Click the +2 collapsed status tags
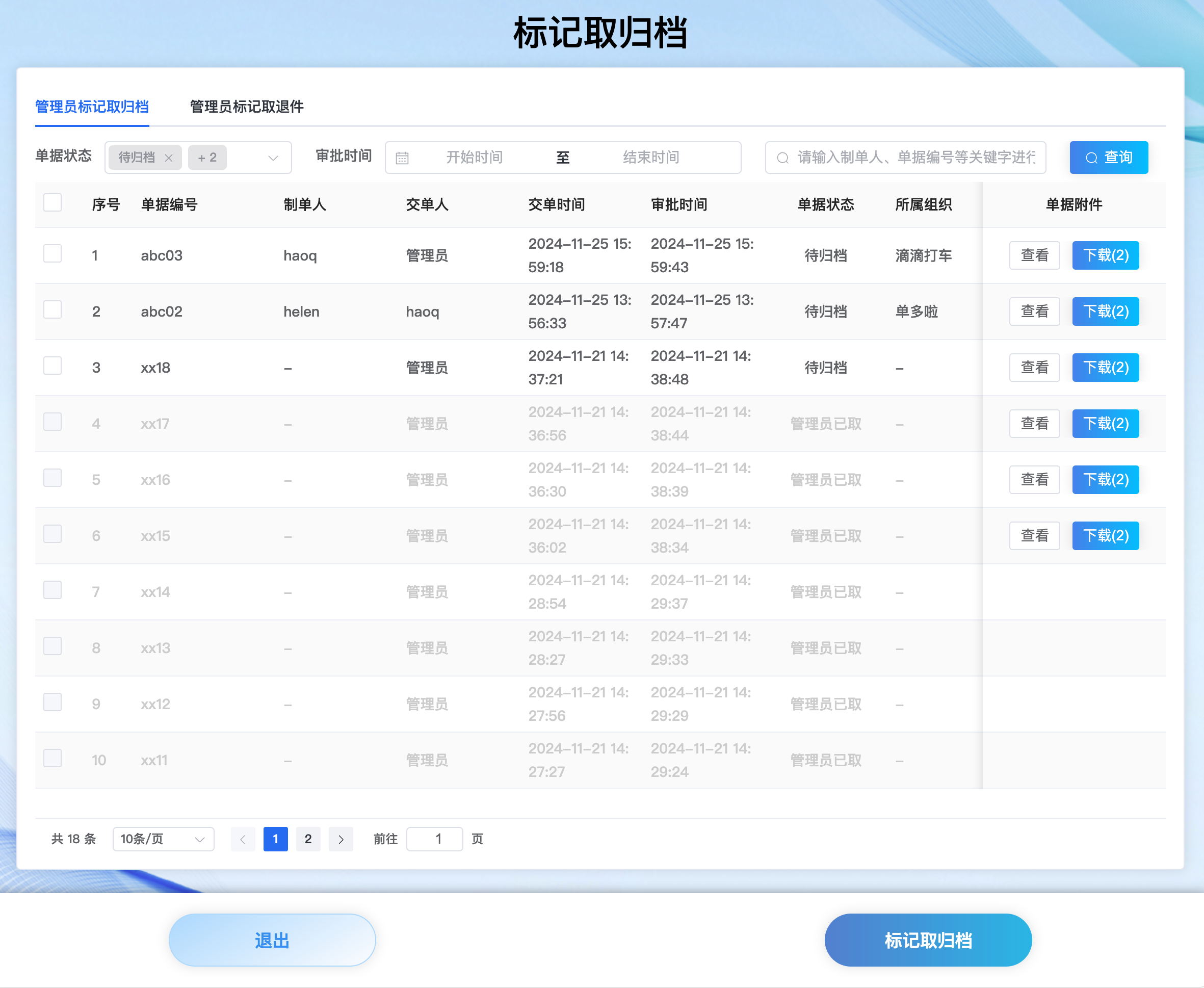The width and height of the screenshot is (1204, 988). pos(207,158)
